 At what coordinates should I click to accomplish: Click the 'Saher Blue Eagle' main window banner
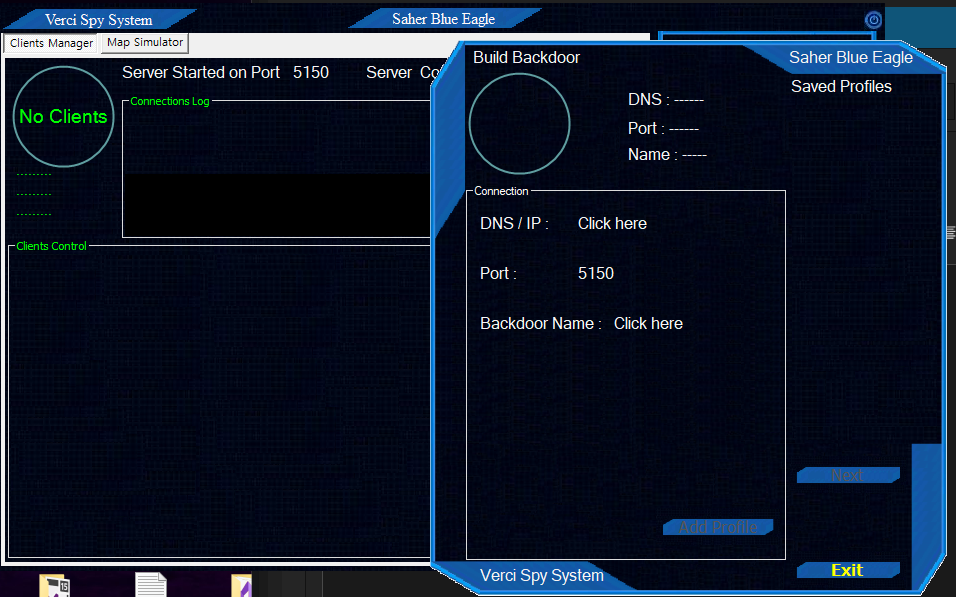coord(443,19)
